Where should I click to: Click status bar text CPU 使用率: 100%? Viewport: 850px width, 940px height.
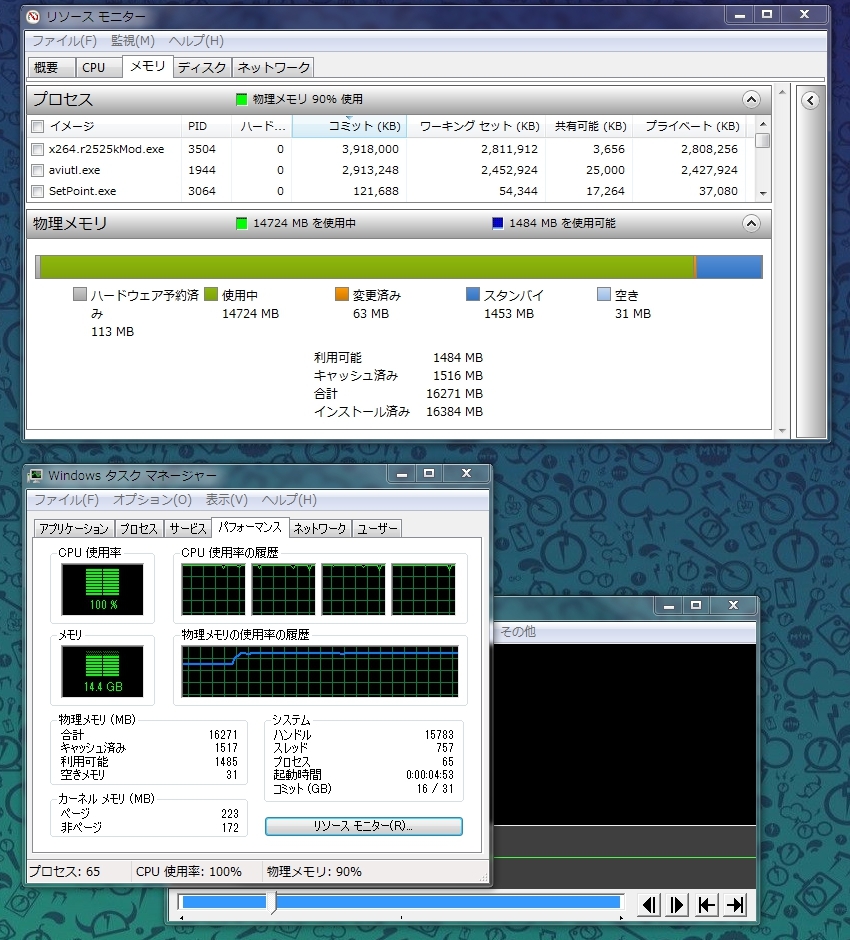tap(189, 872)
